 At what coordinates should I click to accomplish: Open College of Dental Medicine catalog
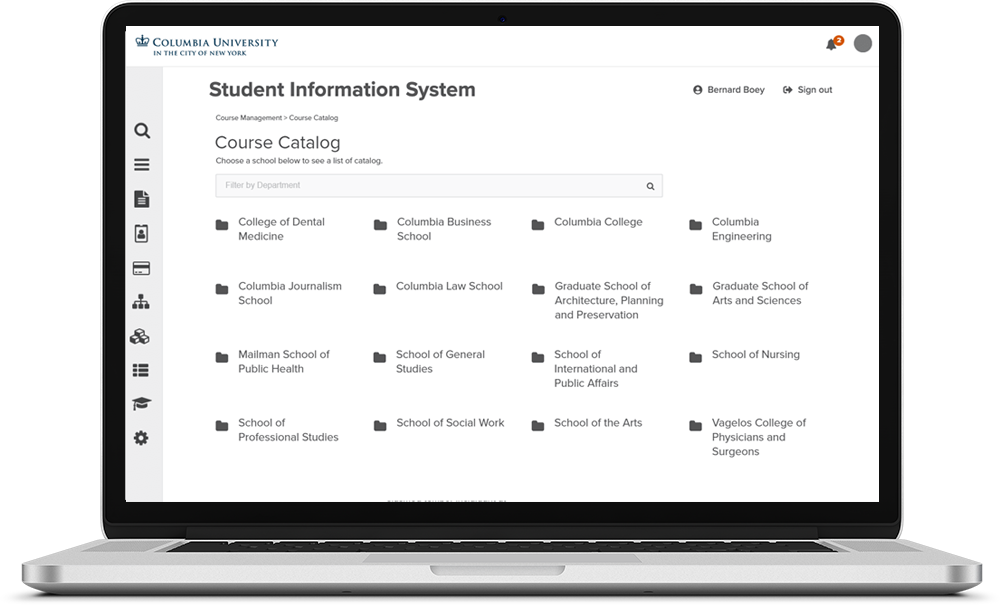point(281,229)
